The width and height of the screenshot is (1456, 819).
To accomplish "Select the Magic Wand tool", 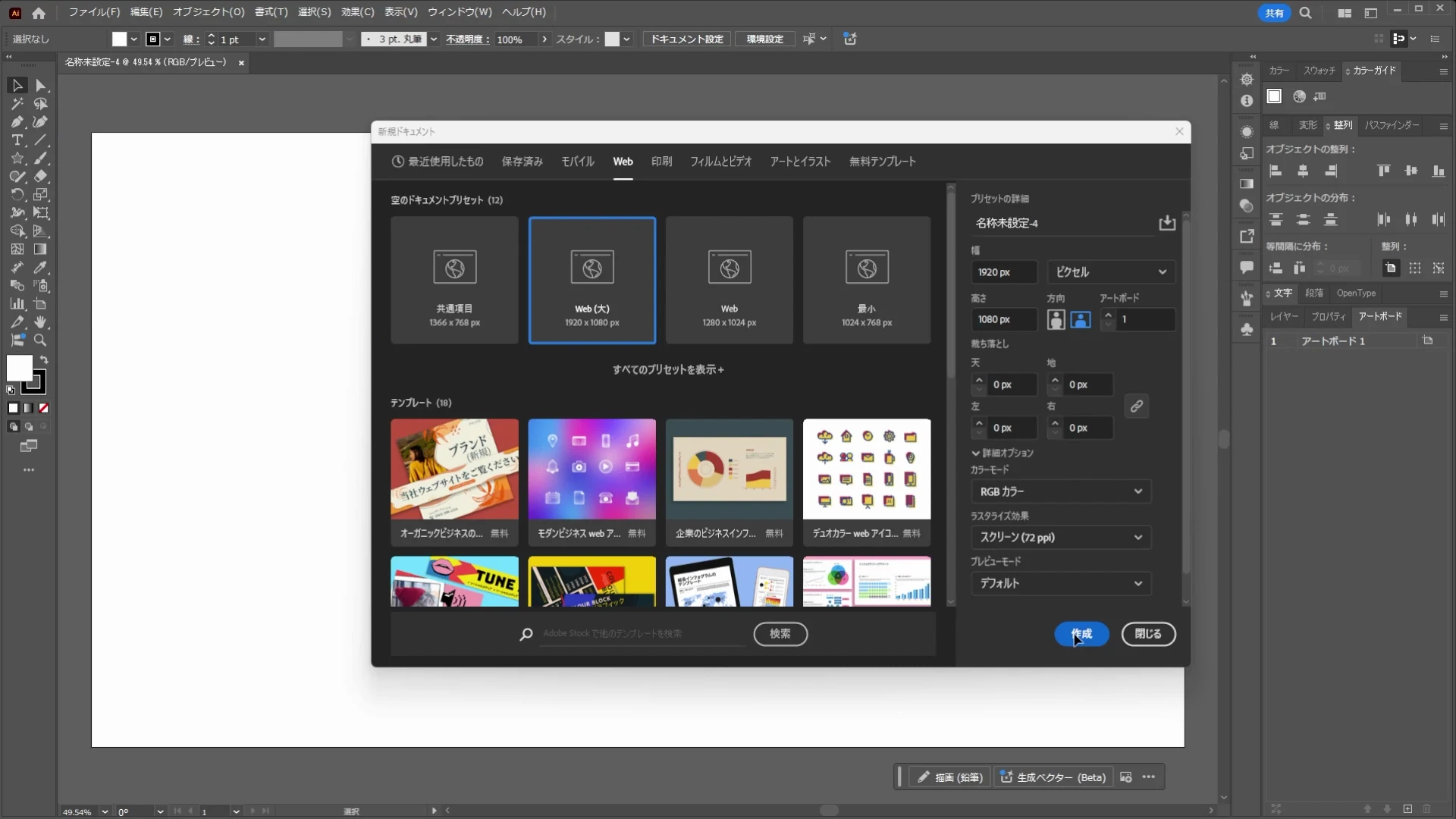I will (x=17, y=104).
